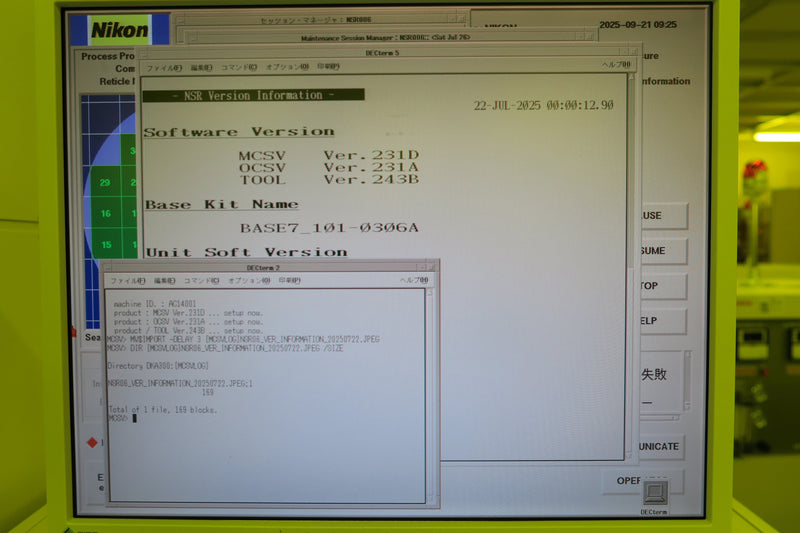
Task: Click the partially hidden UNICATE button
Action: click(661, 446)
